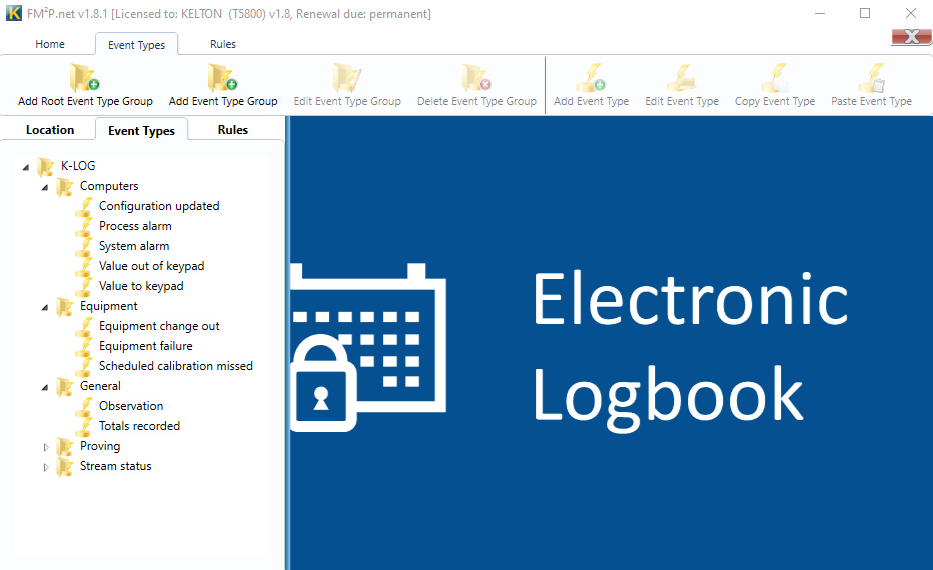933x570 pixels.
Task: Select System alarm event type
Action: [x=134, y=246]
